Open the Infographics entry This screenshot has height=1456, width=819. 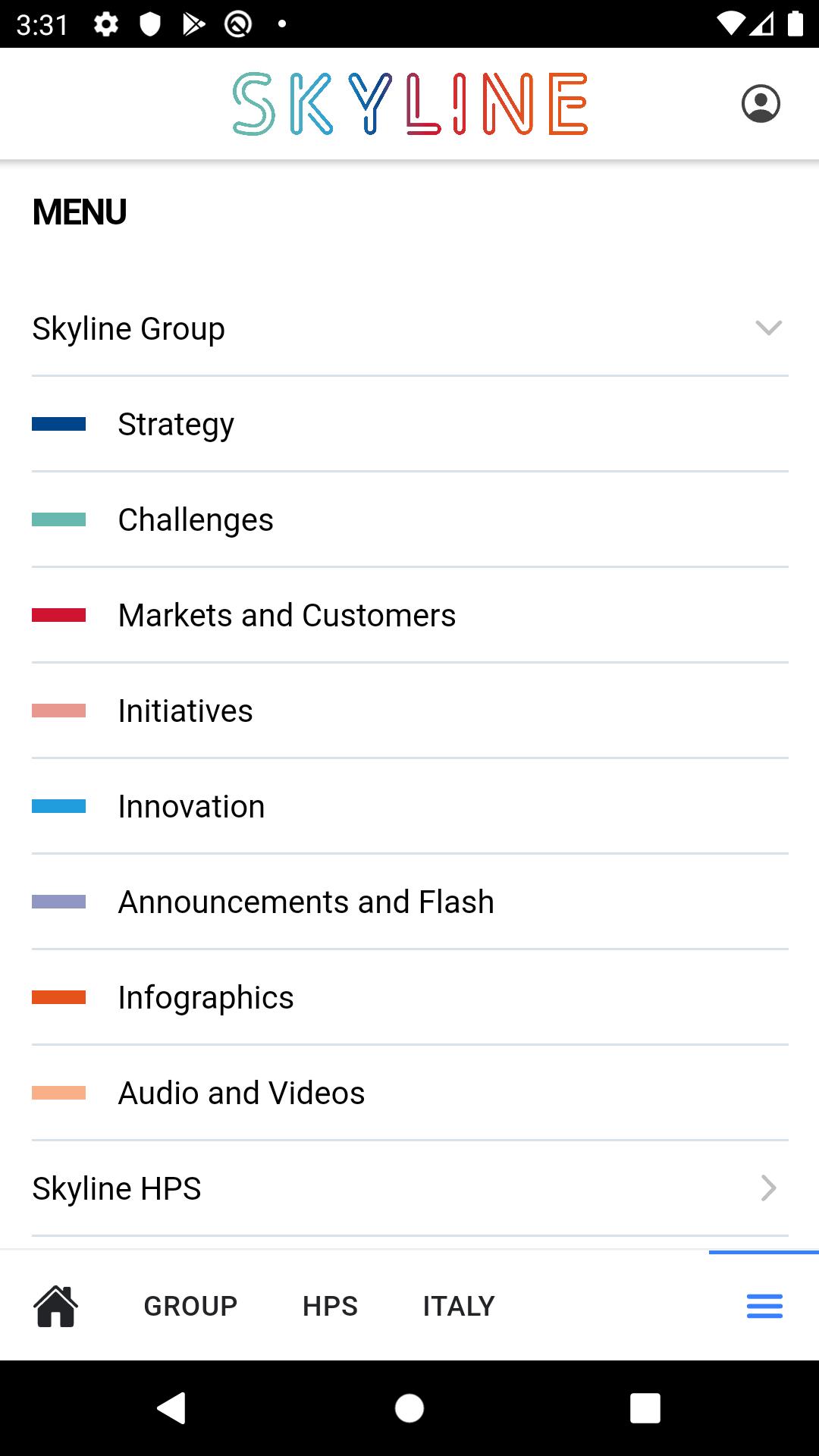(410, 997)
